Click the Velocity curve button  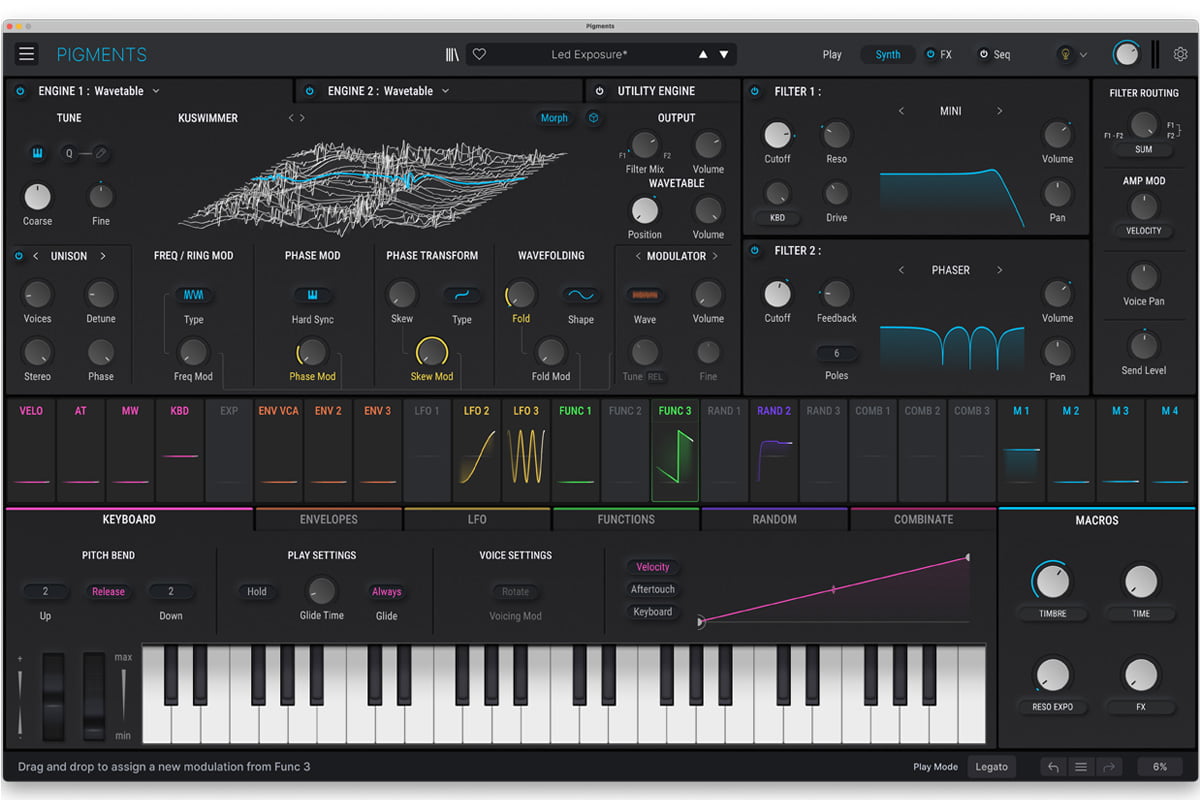pyautogui.click(x=653, y=567)
